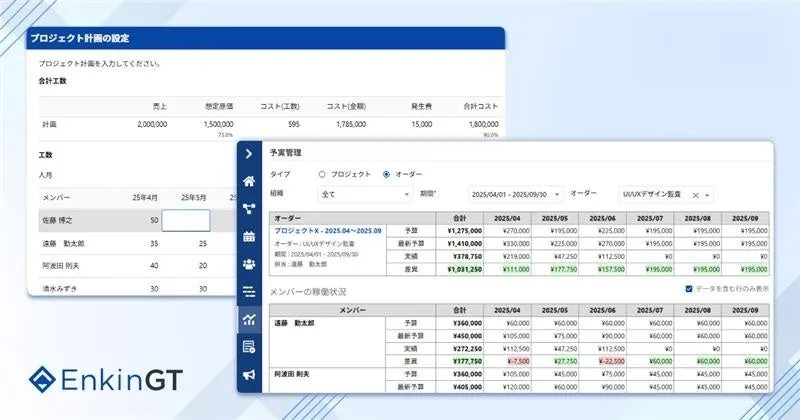Image resolution: width=800 pixels, height=420 pixels.
Task: Open the hierarchy diagram icon in sidebar
Action: [249, 209]
